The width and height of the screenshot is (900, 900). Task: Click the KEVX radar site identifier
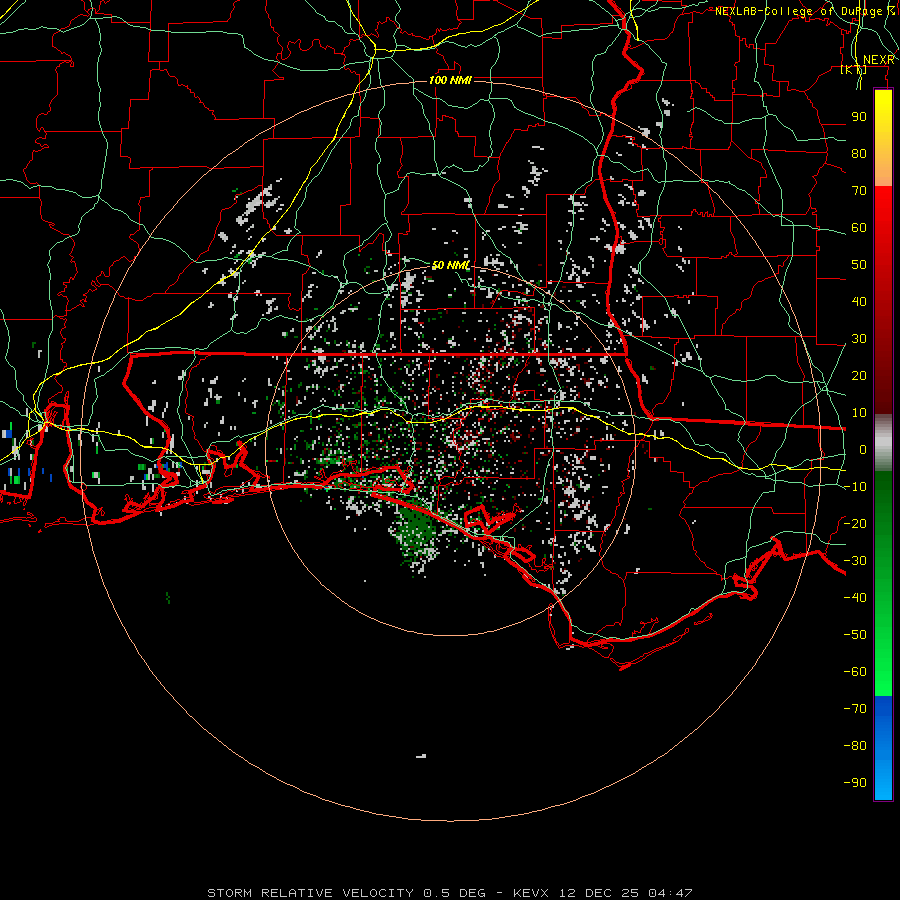click(531, 893)
